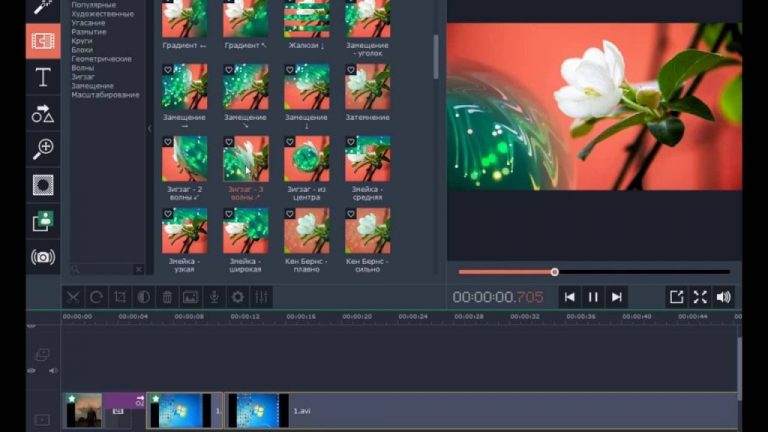The height and width of the screenshot is (432, 768).
Task: Jump to previous frame button
Action: (570, 297)
